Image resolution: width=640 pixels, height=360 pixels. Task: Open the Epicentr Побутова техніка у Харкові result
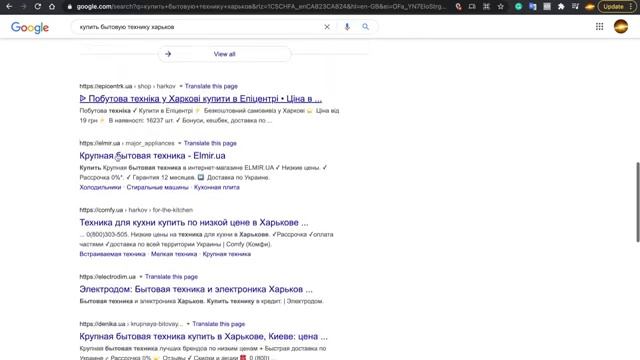point(200,99)
